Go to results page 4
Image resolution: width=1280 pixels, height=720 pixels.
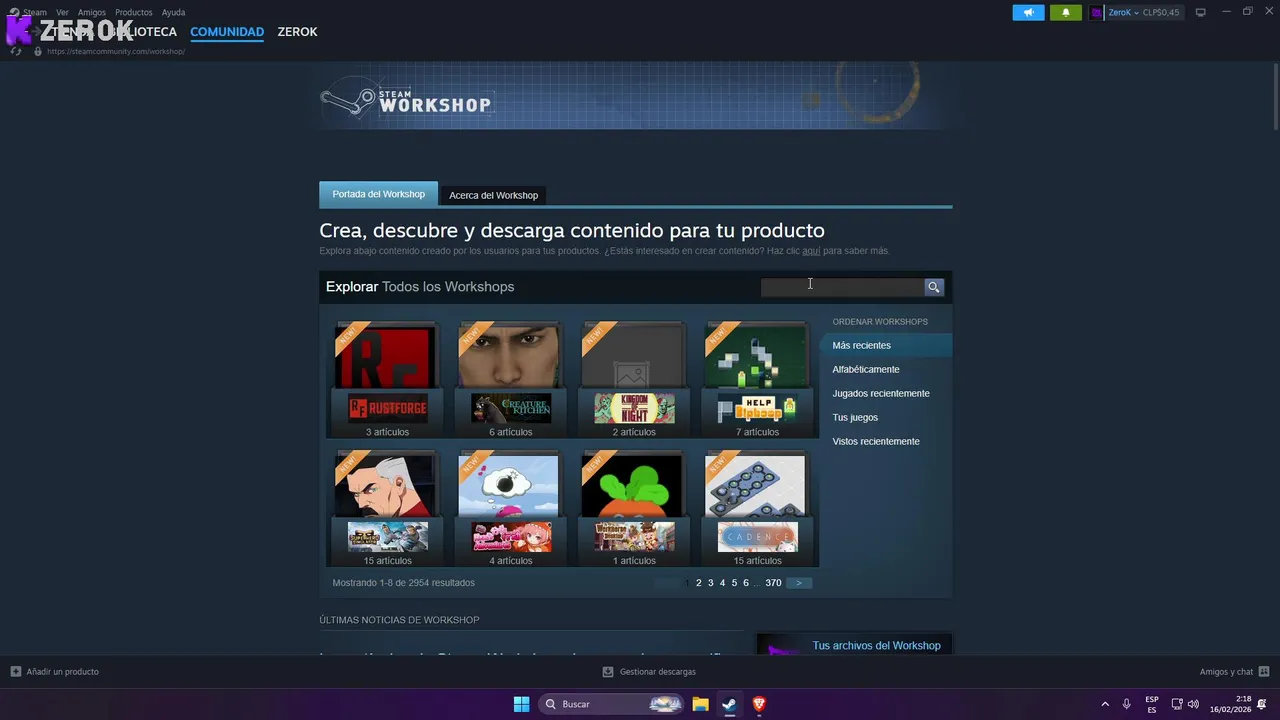[x=722, y=583]
